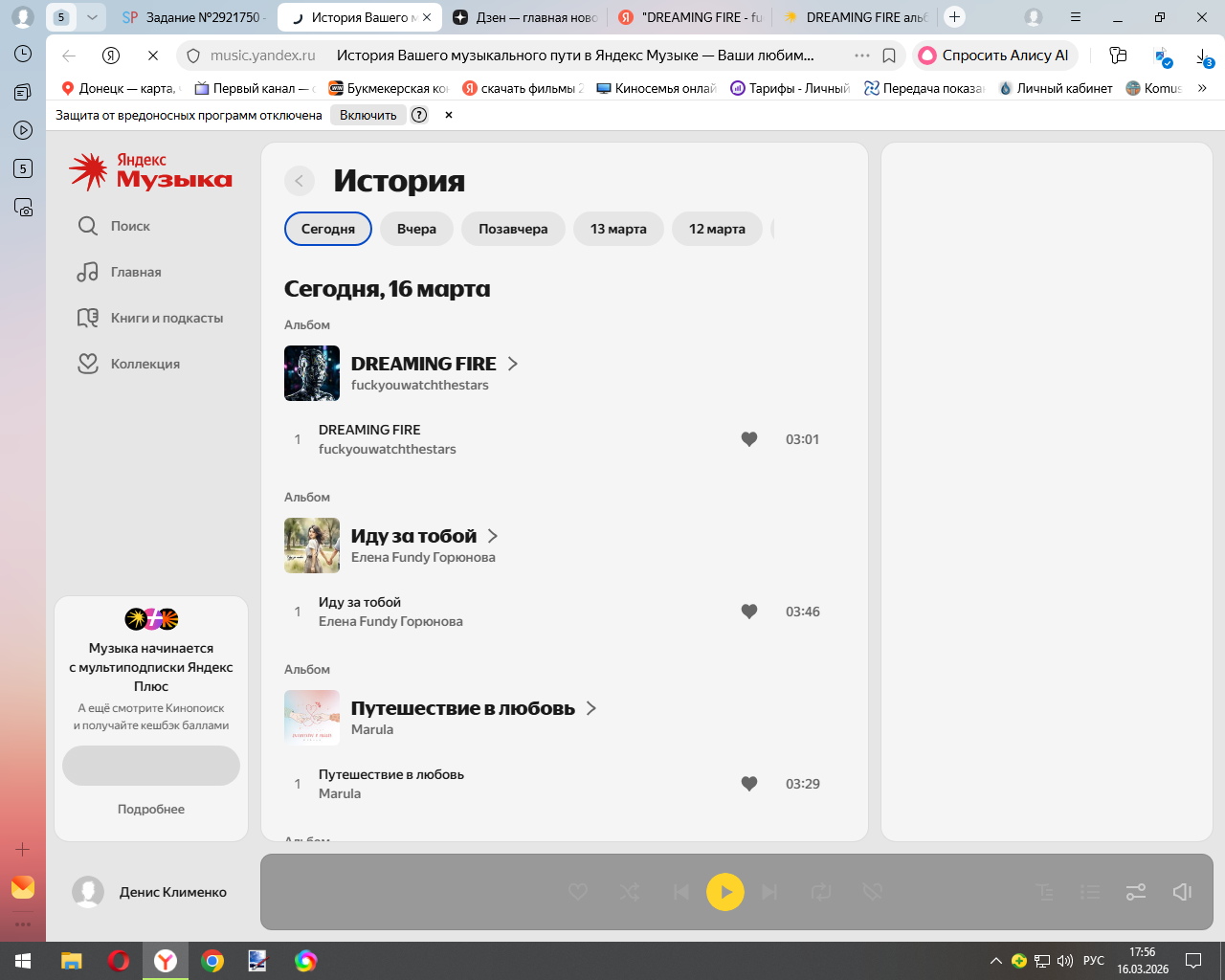Toggle repeat mode in the player bar
This screenshot has width=1225, height=980.
coord(821,892)
